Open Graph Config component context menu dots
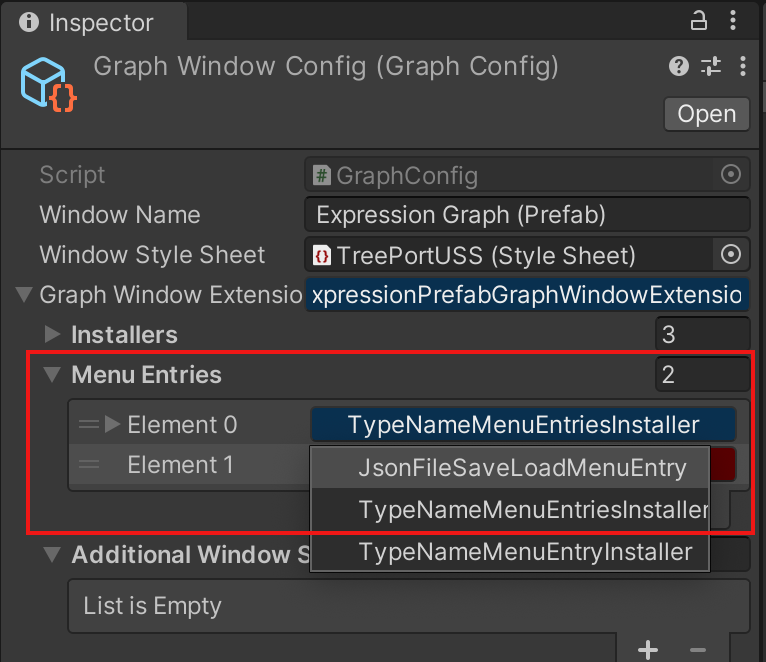766x662 pixels. pos(743,66)
